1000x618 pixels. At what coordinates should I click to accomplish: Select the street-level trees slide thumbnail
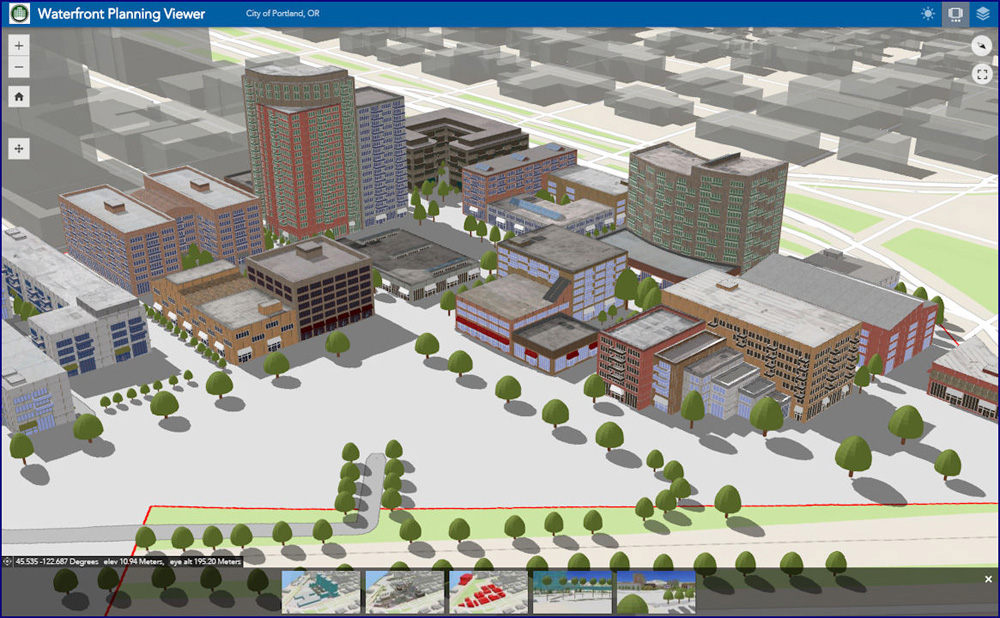coord(572,592)
